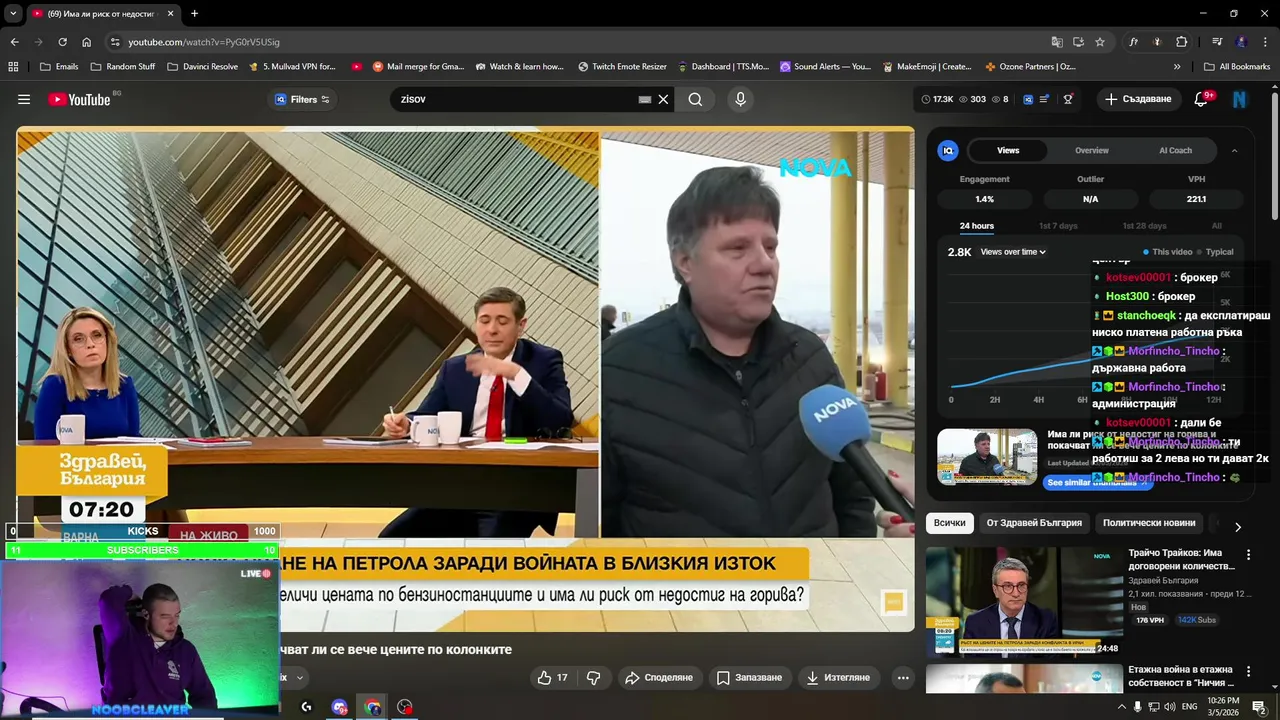Open options for Етажна война video
1280x720 pixels.
(1248, 670)
